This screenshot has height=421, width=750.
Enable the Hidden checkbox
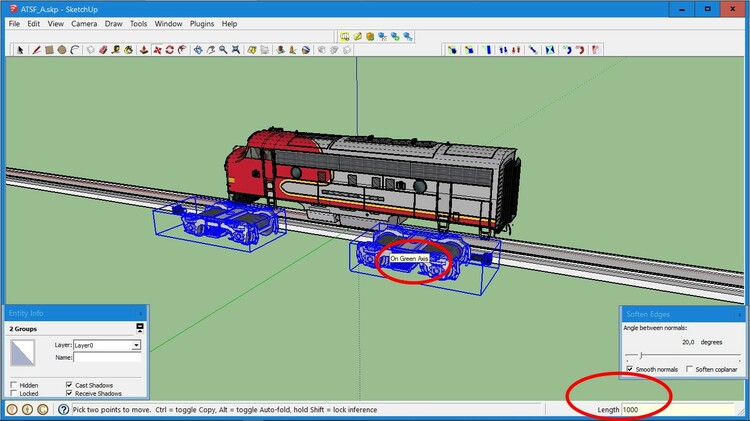click(13, 385)
